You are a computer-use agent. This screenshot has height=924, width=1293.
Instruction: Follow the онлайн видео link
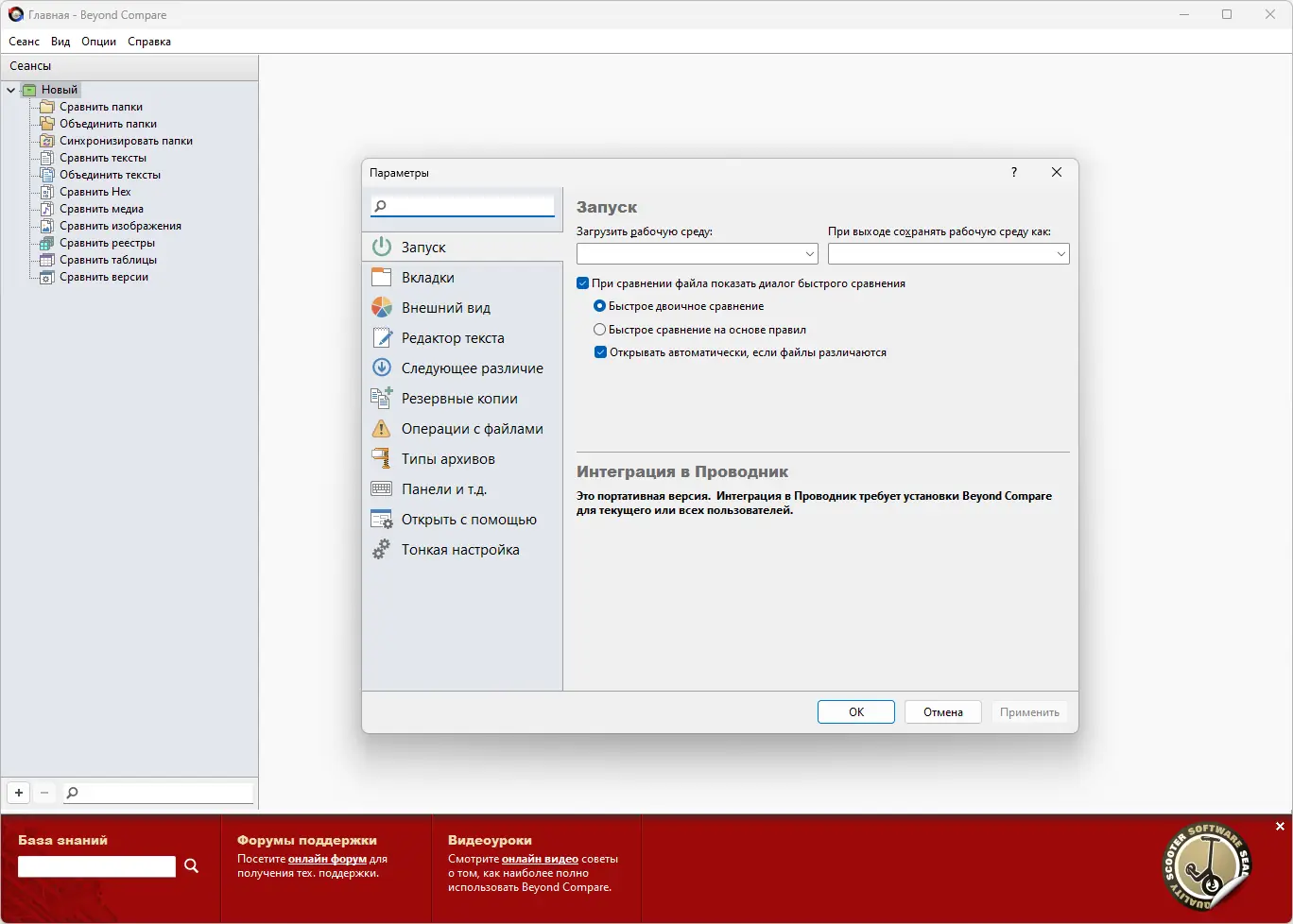tap(540, 859)
